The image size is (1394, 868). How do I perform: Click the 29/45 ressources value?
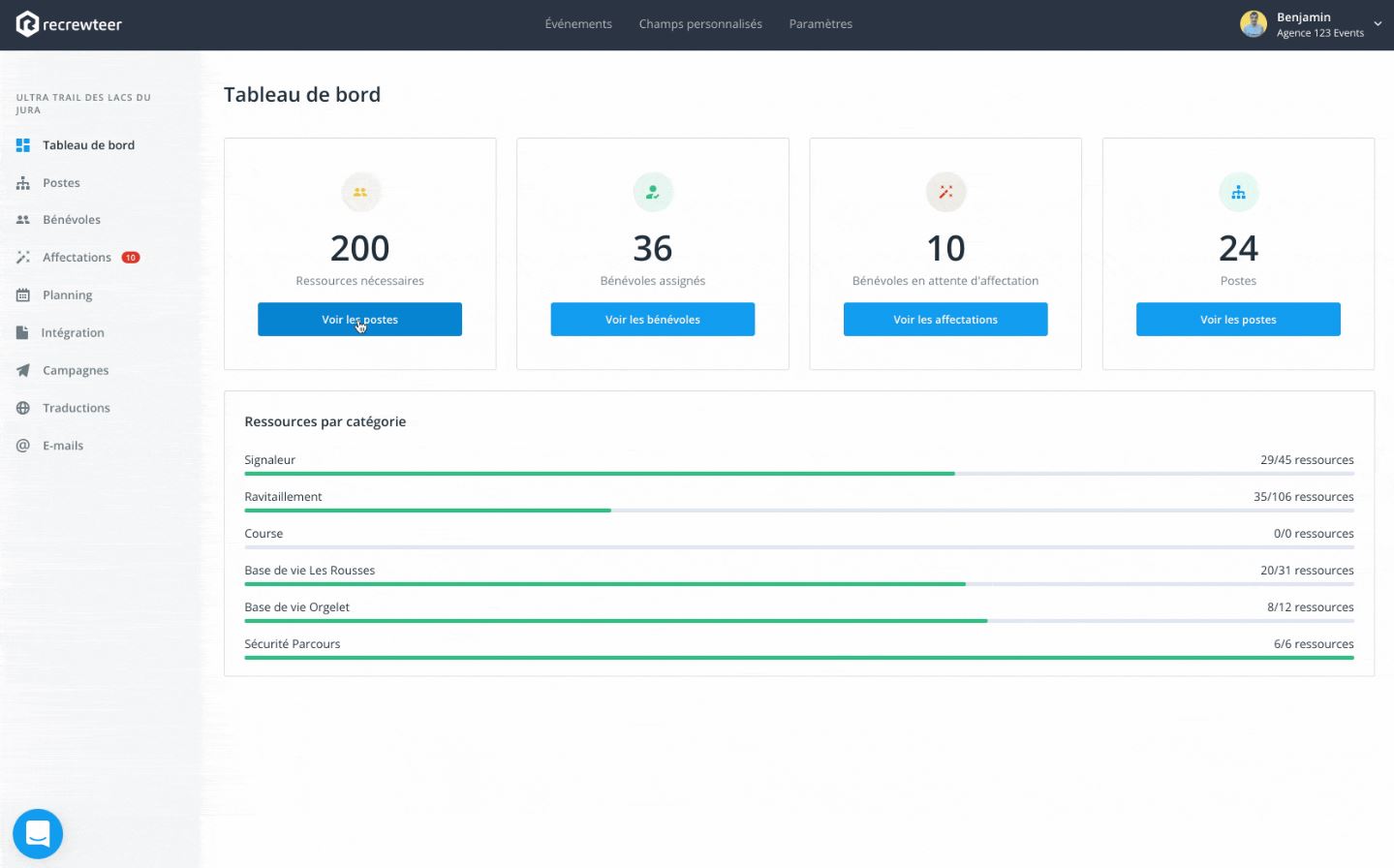[1307, 460]
